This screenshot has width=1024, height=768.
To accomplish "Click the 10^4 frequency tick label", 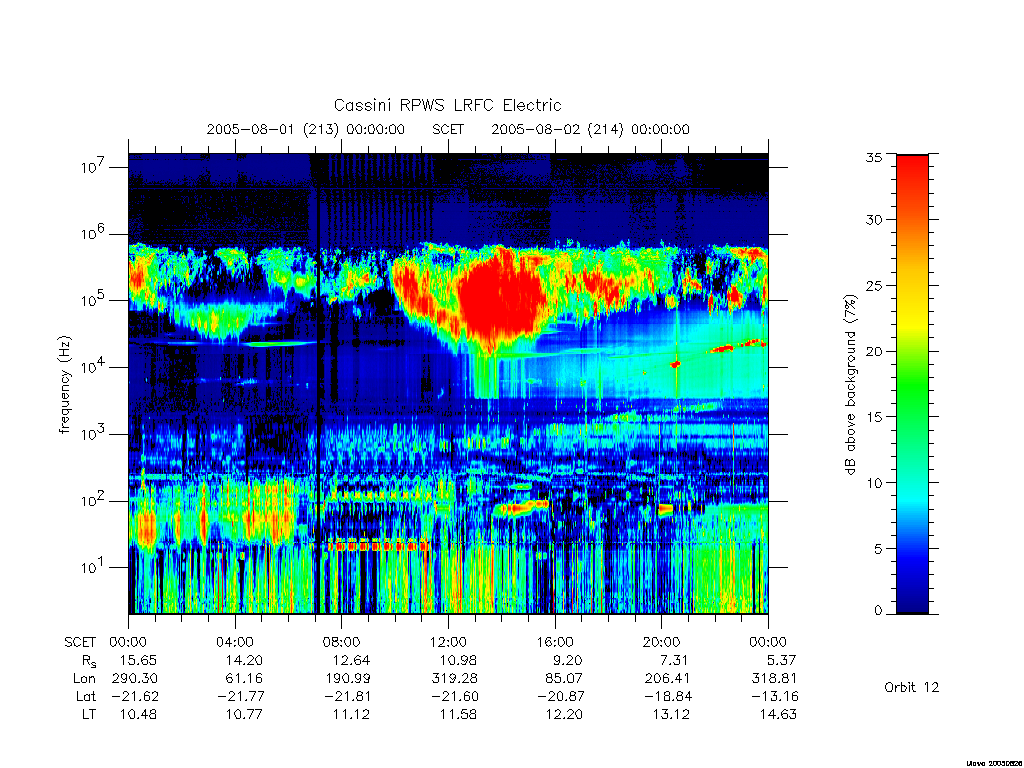I will point(93,366).
